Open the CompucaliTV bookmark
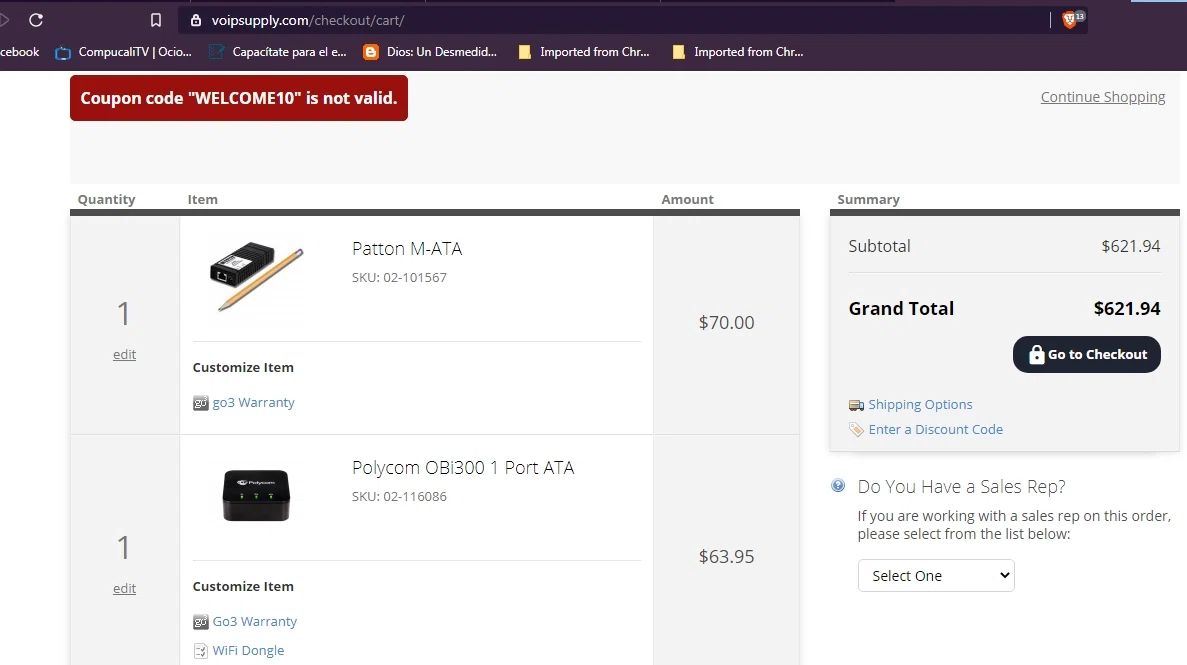Screen dimensions: 1187x665 [x=124, y=52]
